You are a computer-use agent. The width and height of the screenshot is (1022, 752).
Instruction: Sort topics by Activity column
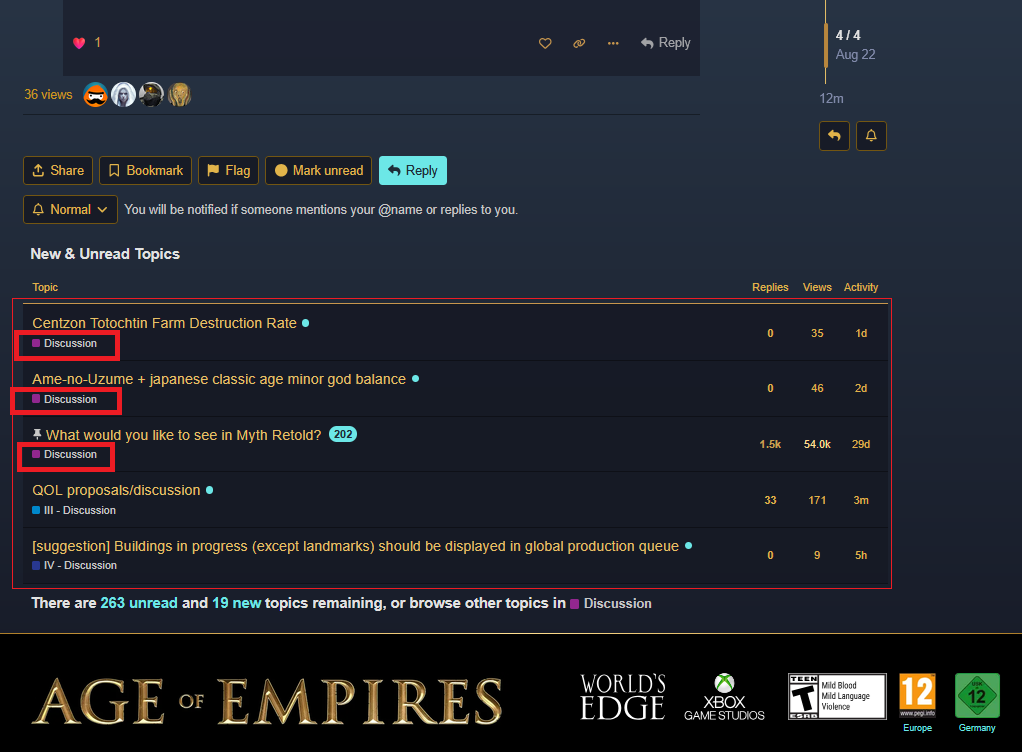click(860, 287)
